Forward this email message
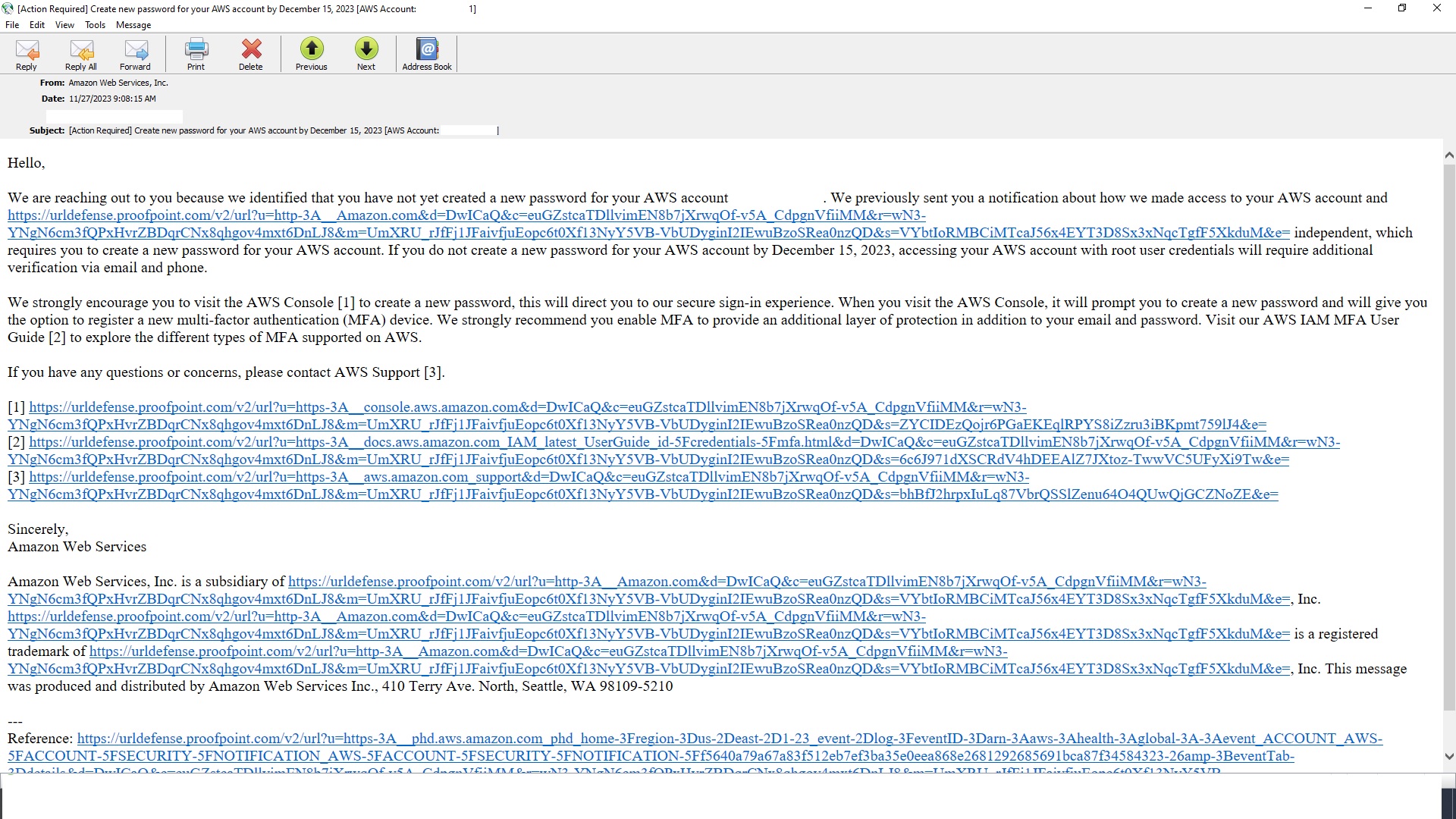The height and width of the screenshot is (819, 1456). tap(135, 55)
